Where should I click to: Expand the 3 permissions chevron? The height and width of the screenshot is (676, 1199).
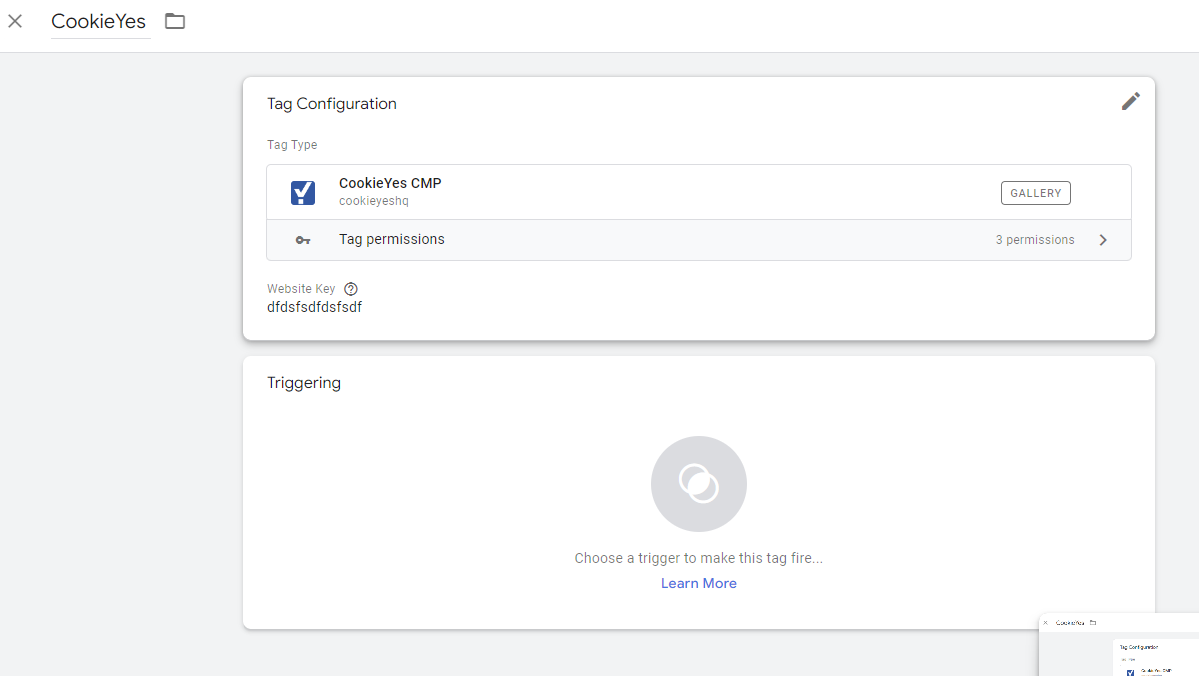(1103, 240)
